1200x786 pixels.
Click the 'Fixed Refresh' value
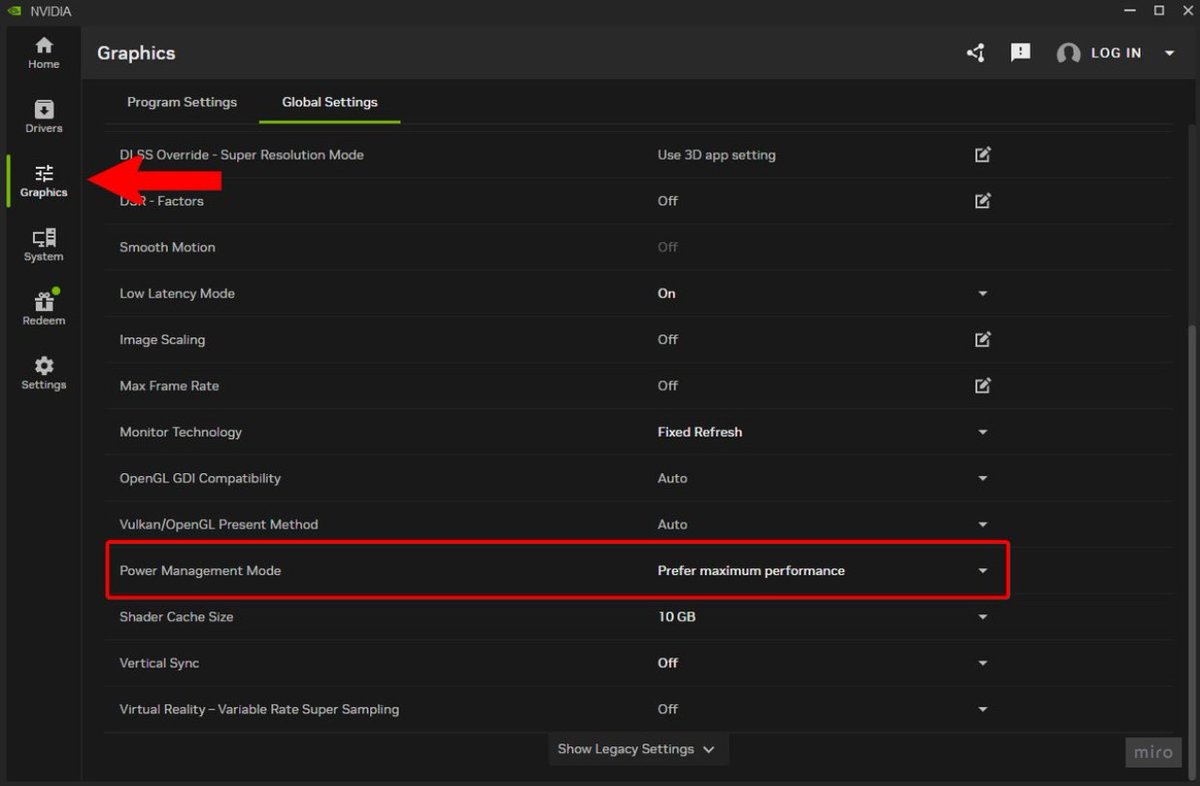700,432
